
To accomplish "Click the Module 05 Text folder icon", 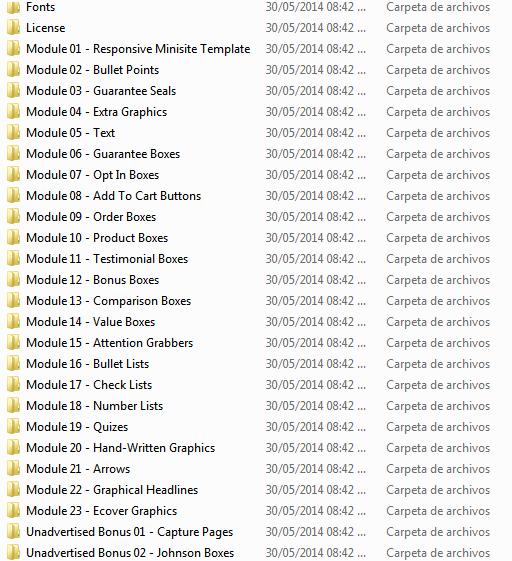I will [x=13, y=133].
